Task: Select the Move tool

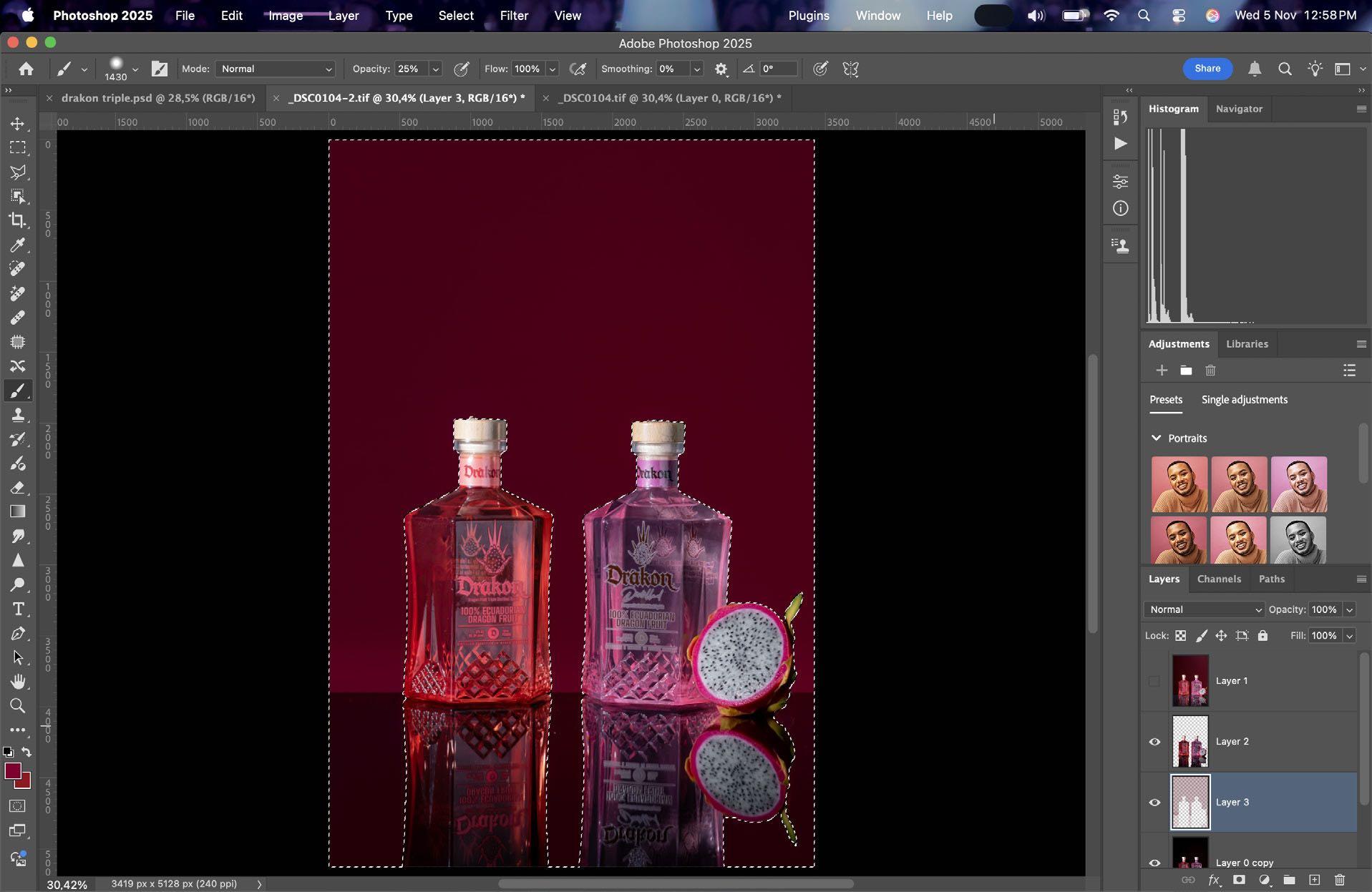Action: [x=18, y=124]
